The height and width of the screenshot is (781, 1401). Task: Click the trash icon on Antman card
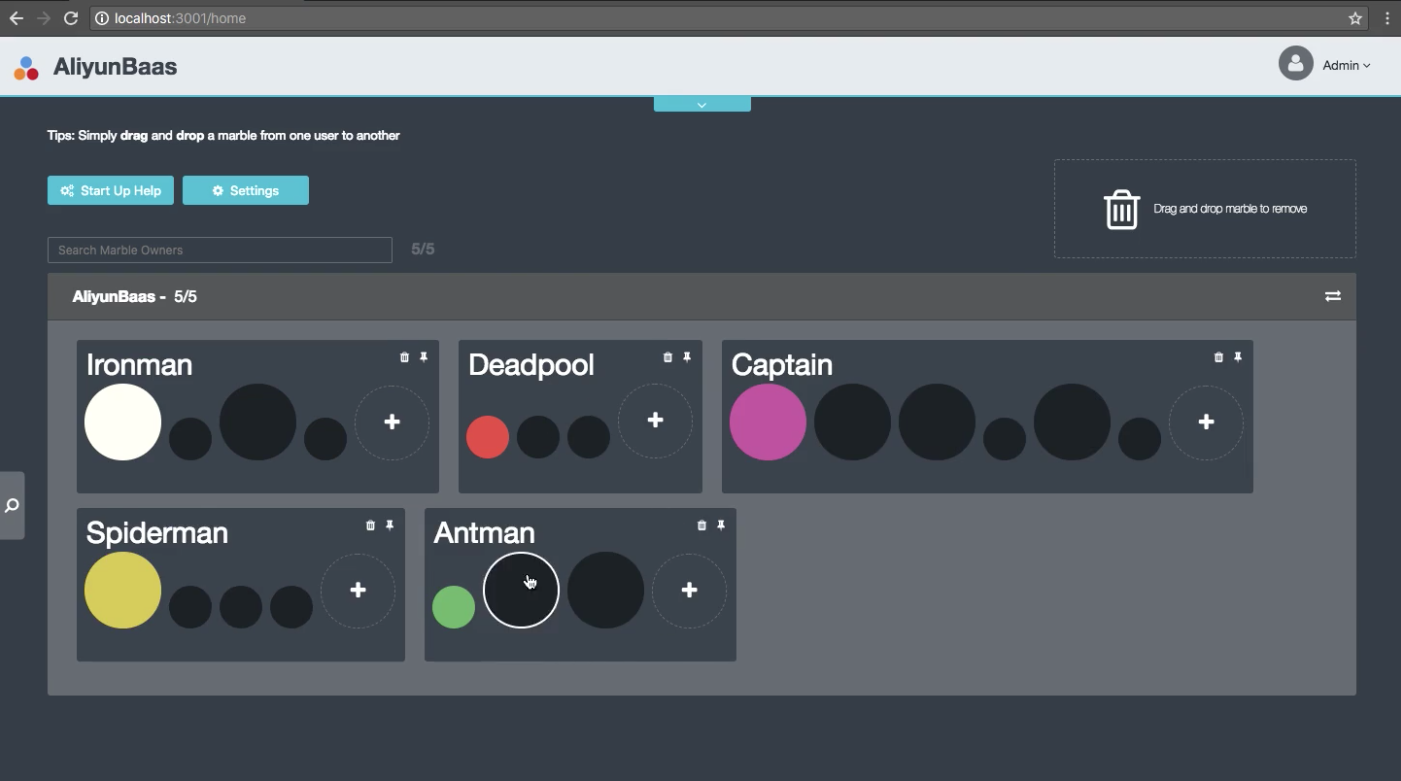click(x=702, y=525)
